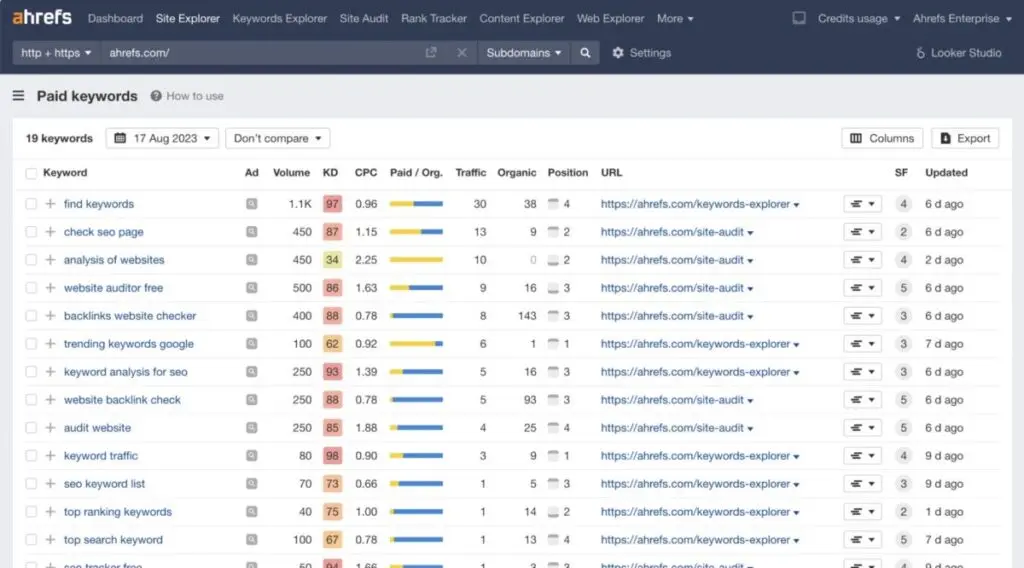
Task: Open the 'Don't compare' dropdown
Action: tap(278, 138)
